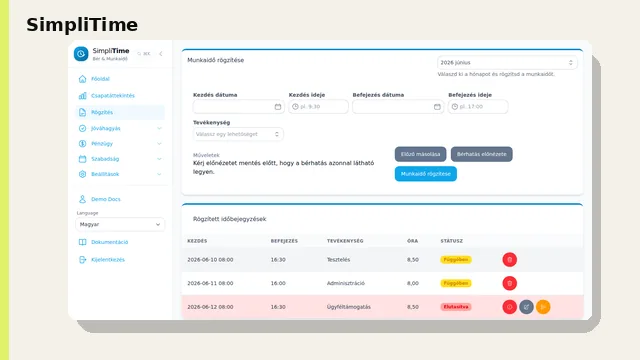
Task: Select the Rögzítés menu item
Action: coord(120,112)
